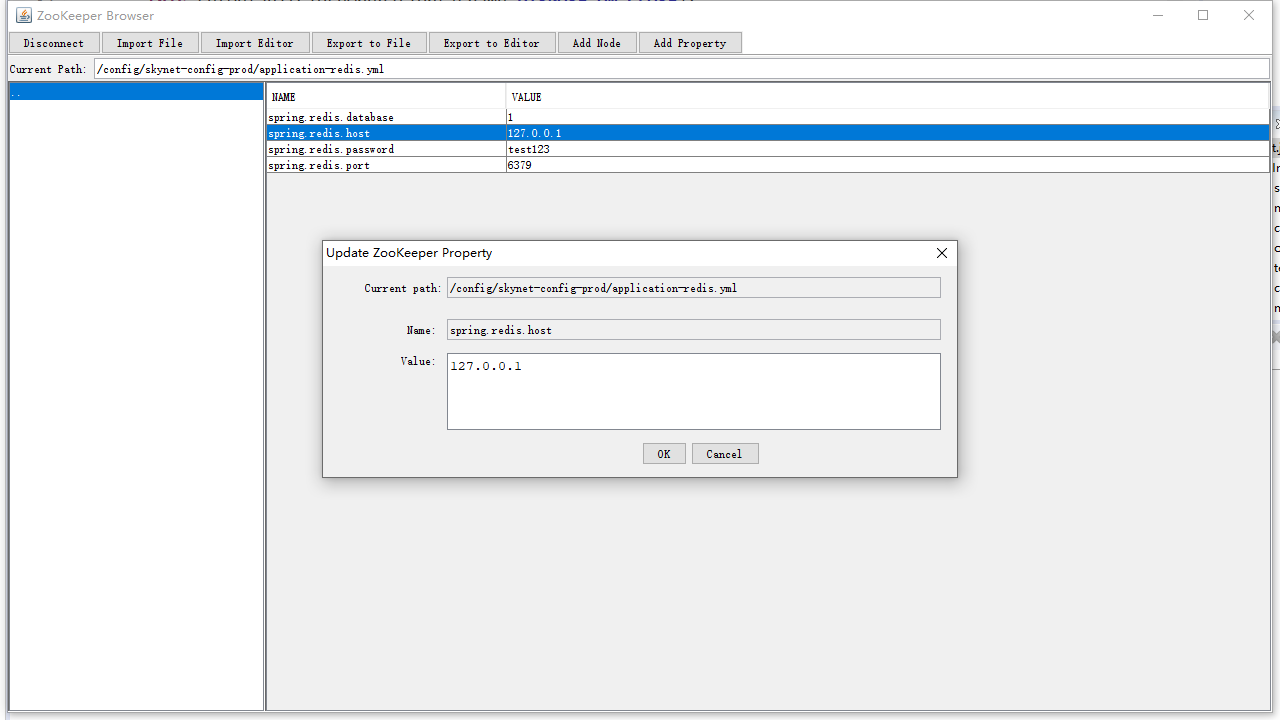Select spring.redis.host table row
The width and height of the screenshot is (1280, 720).
pyautogui.click(x=768, y=133)
